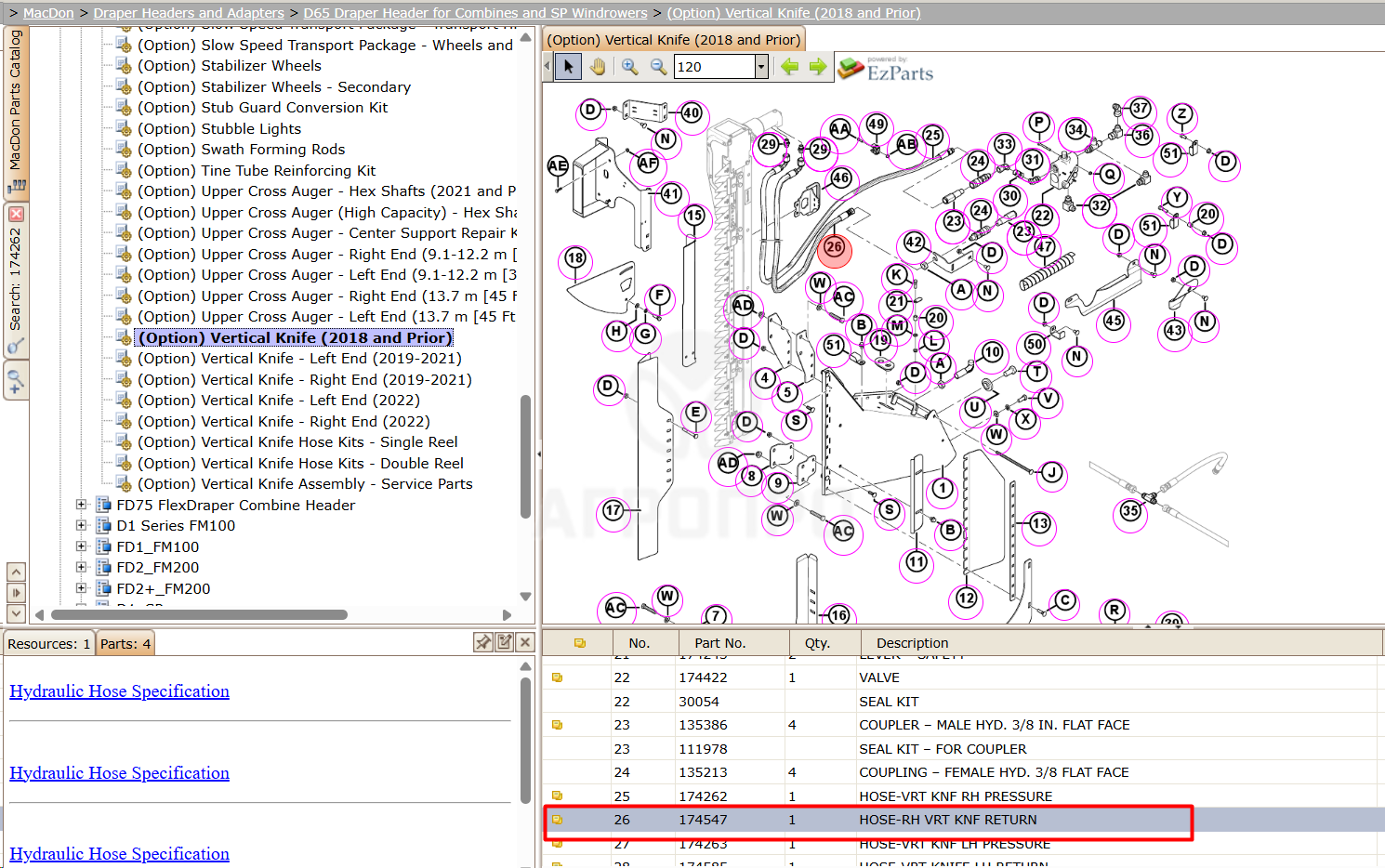Expand the FD75 FlexDraper Combine Header node
Screen dimensions: 1385x868
click(82, 505)
